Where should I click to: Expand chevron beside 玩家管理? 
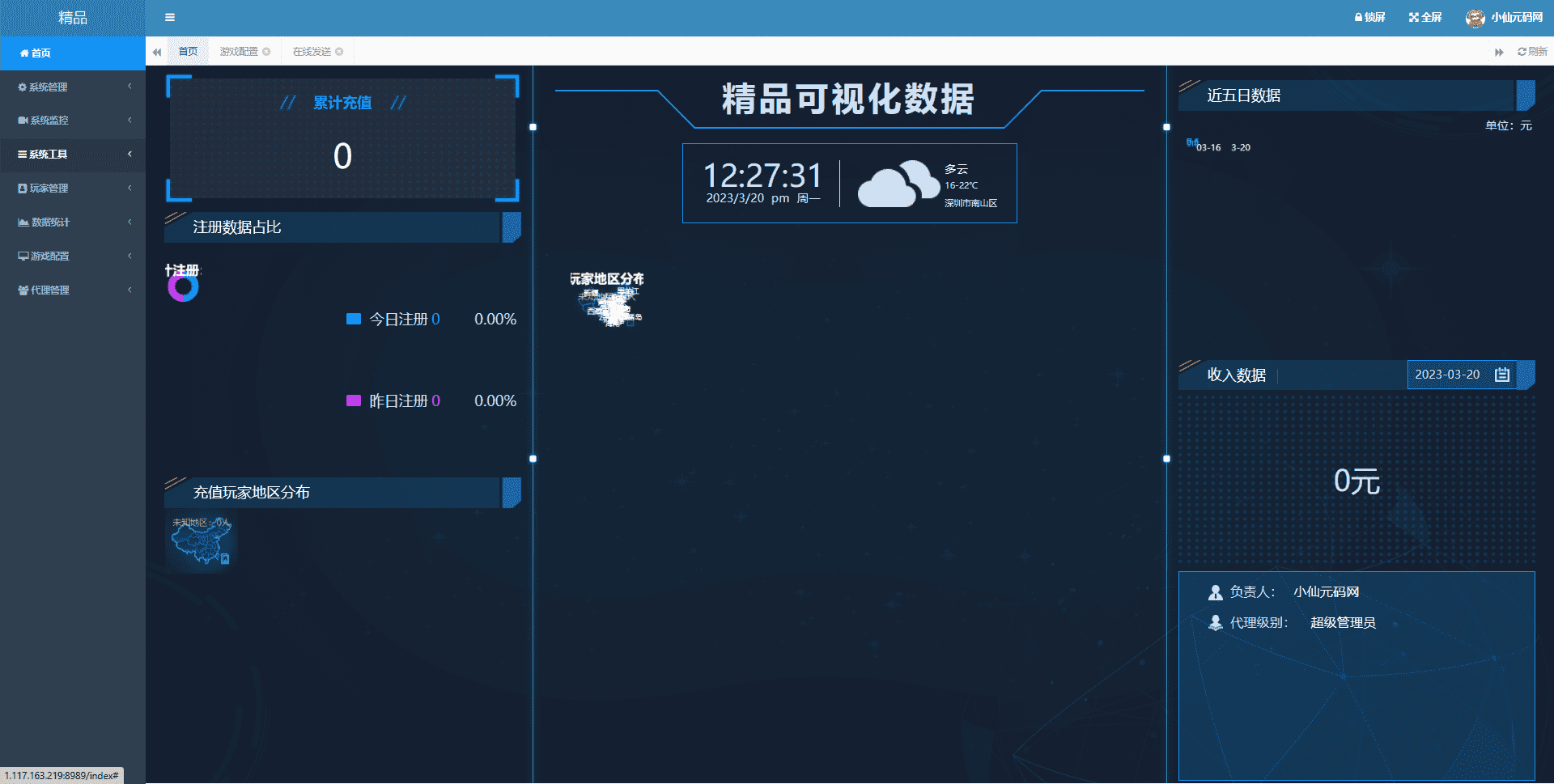coord(129,189)
